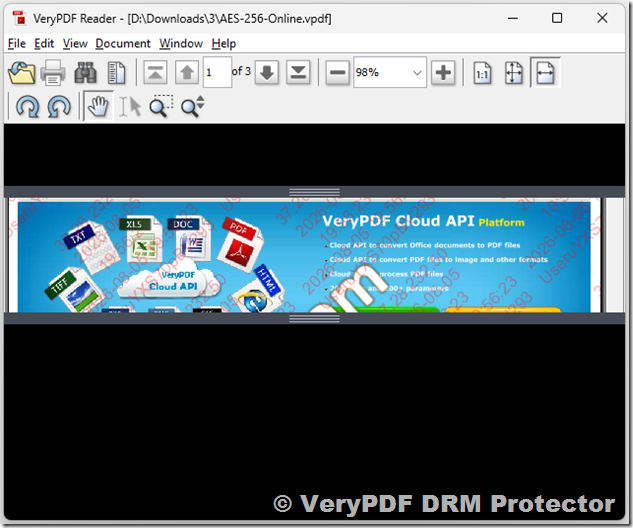Viewport: 633px width, 528px height.
Task: Click the Print icon
Action: (53, 73)
